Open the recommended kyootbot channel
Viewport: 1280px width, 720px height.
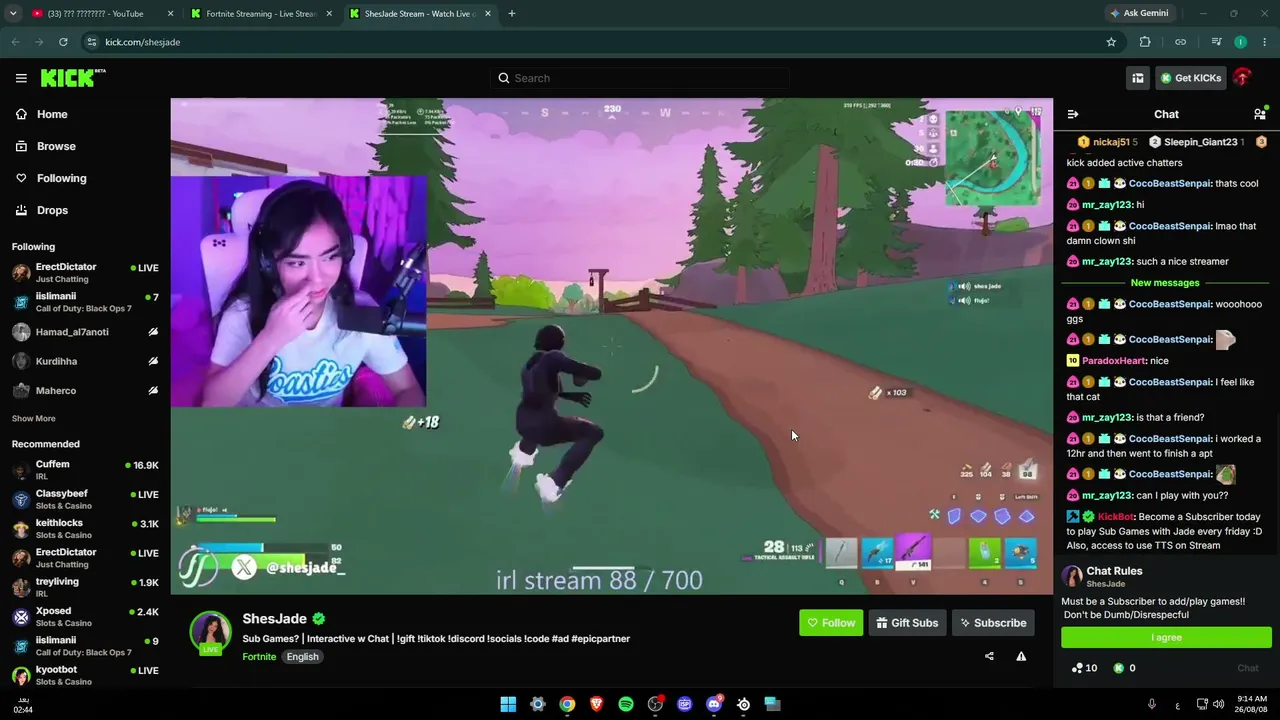coord(84,675)
